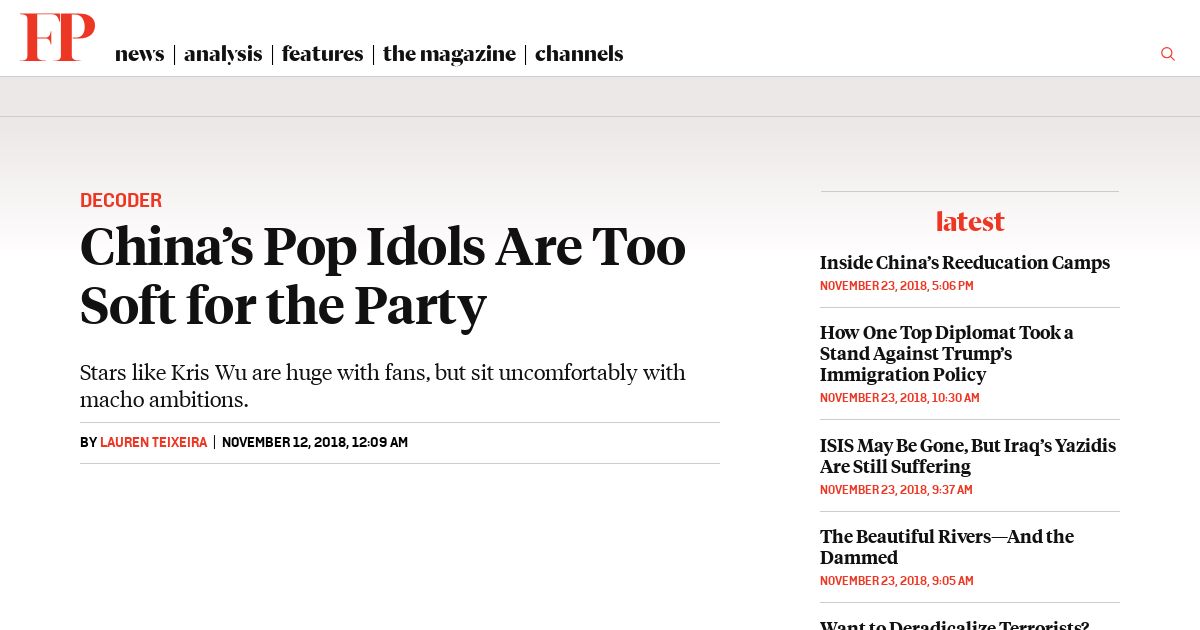Open author Lauren Teixeira's page
This screenshot has height=630, width=1200.
[154, 442]
